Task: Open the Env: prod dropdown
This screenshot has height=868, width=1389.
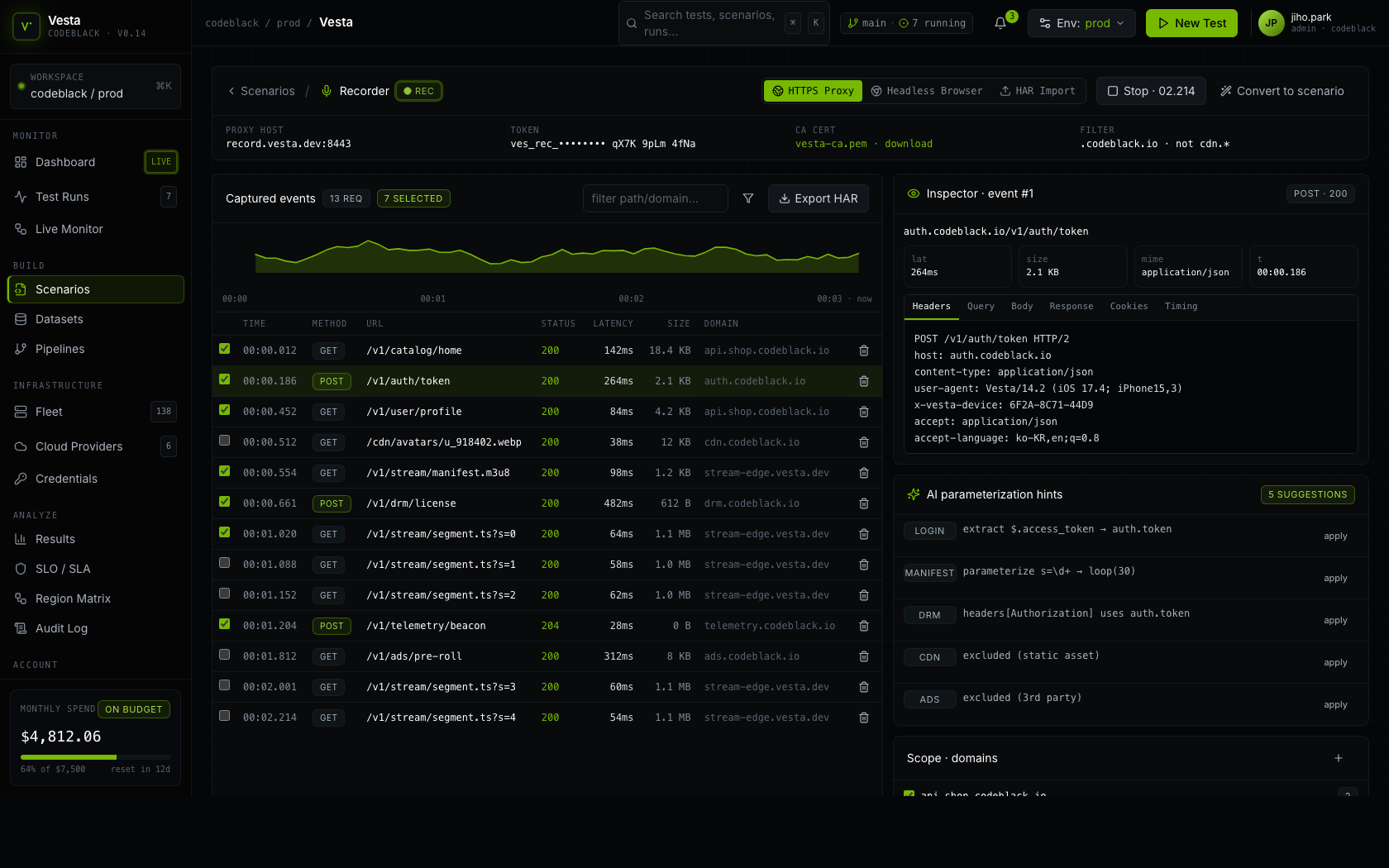Action: coord(1081,23)
